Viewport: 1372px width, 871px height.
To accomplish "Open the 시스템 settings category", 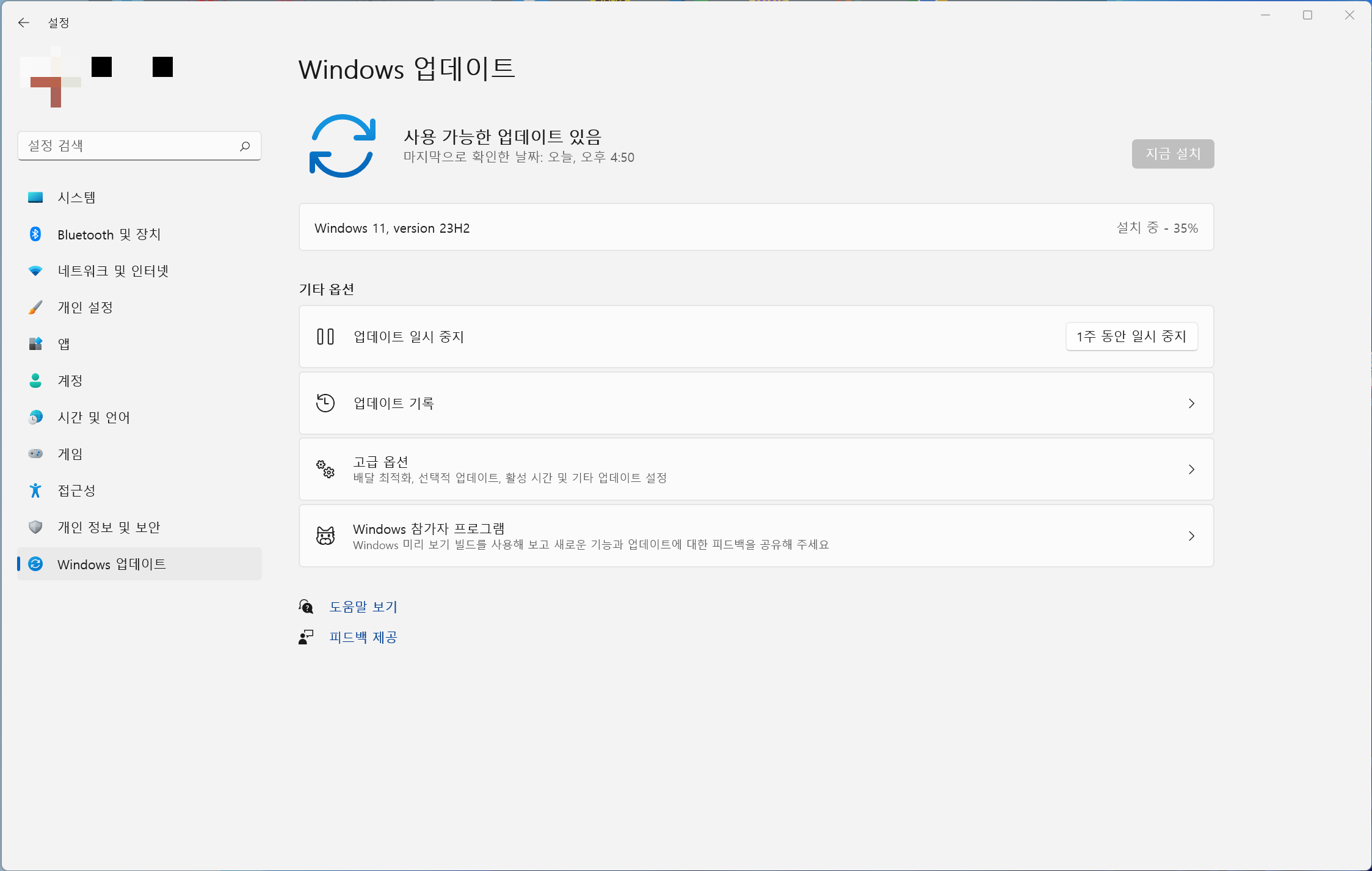I will click(77, 197).
